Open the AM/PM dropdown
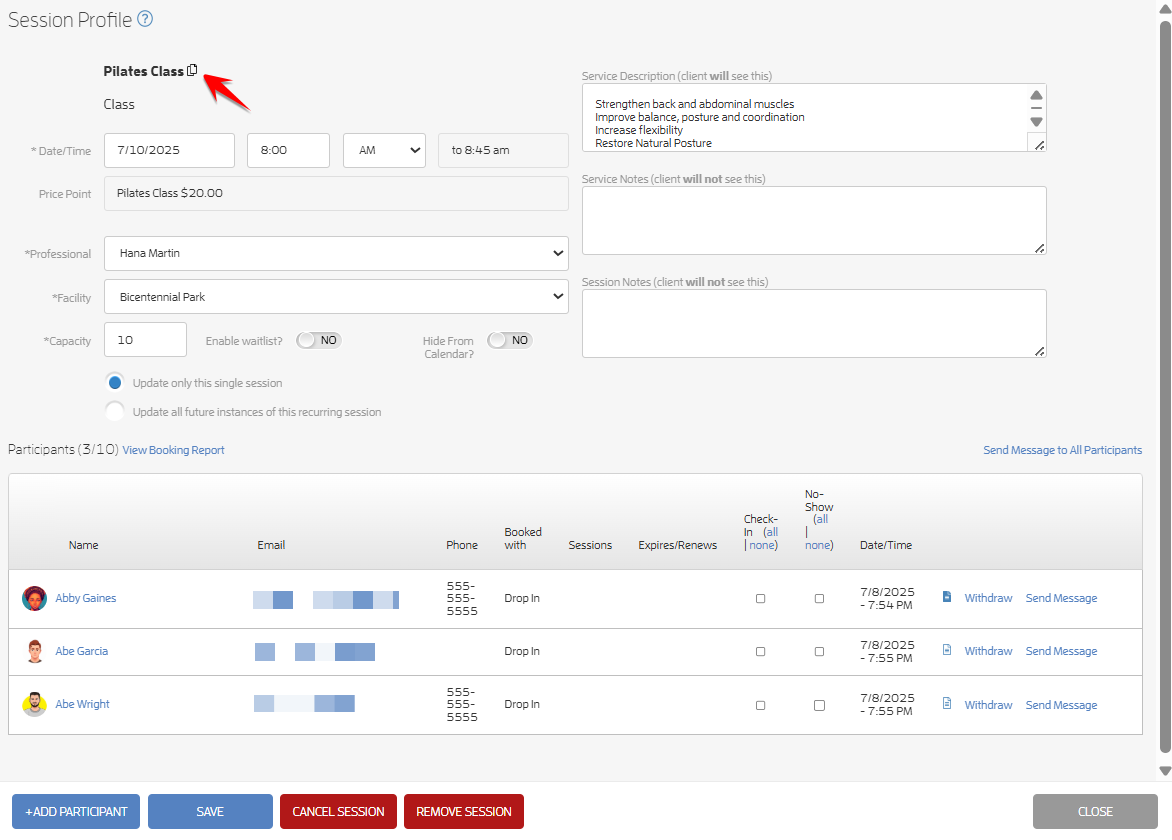This screenshot has height=840, width=1172. tap(384, 150)
